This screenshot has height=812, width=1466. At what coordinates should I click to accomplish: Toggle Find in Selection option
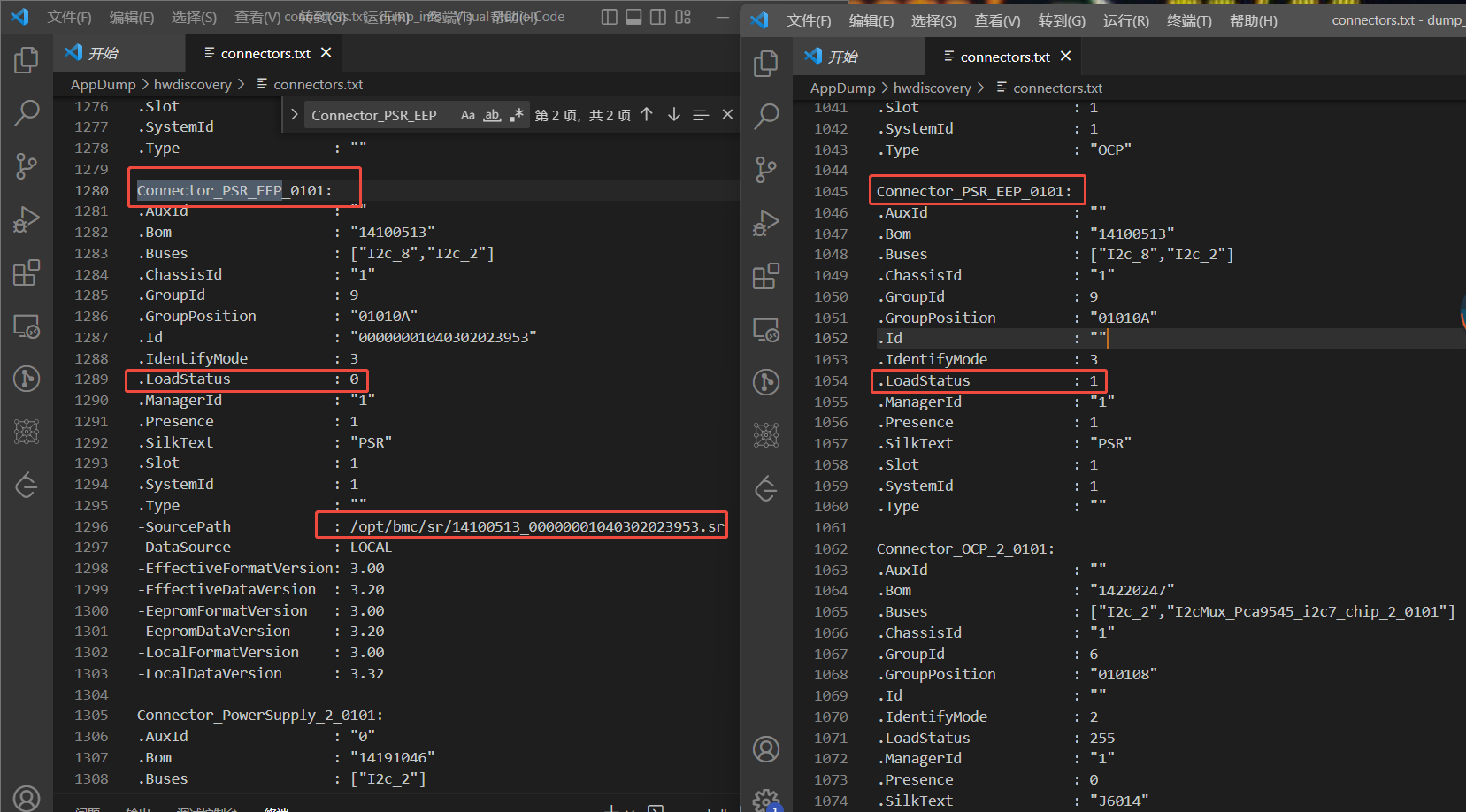point(701,115)
